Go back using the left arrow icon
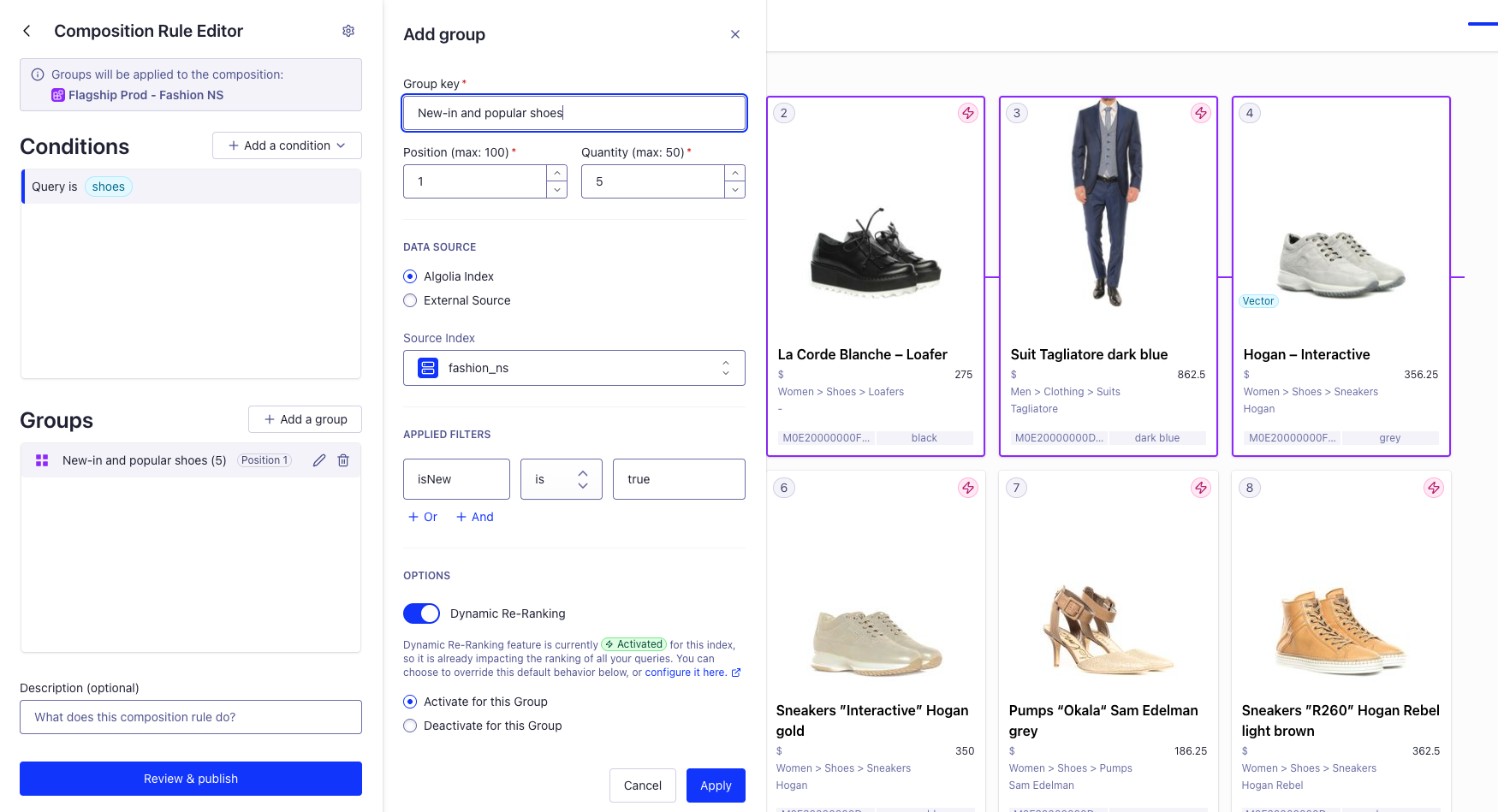Image resolution: width=1498 pixels, height=812 pixels. tap(27, 31)
